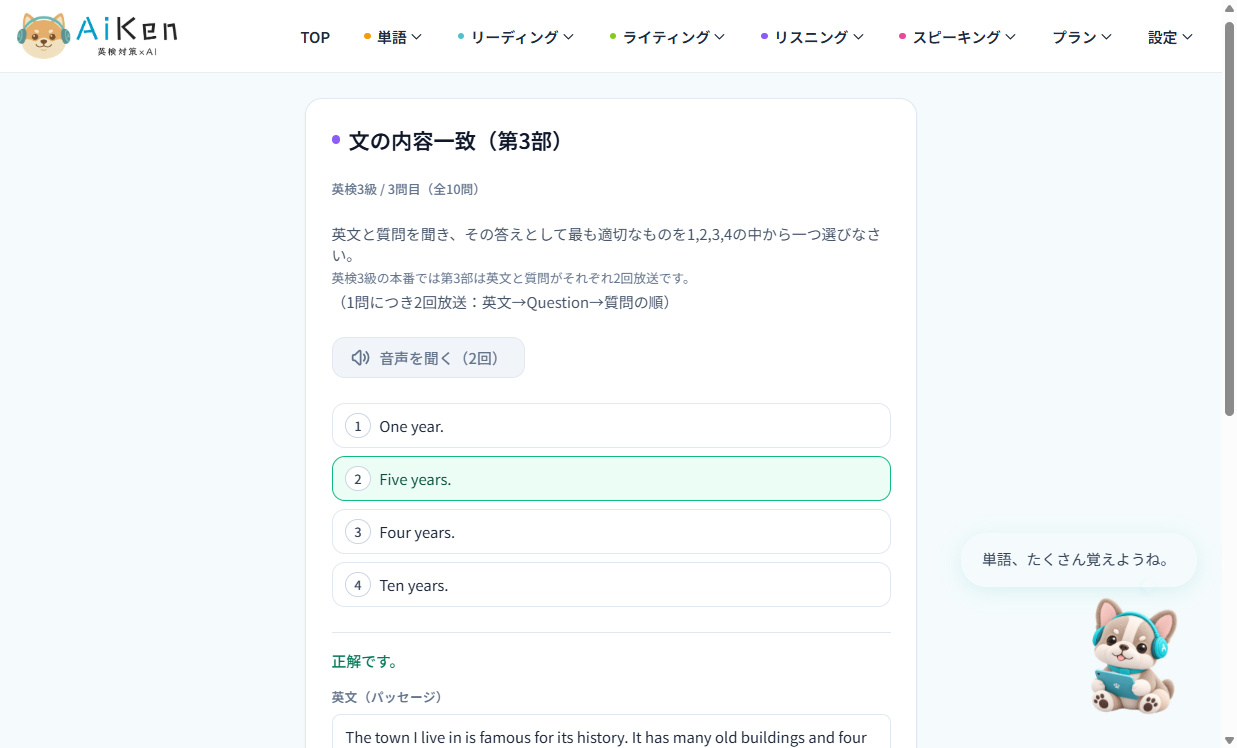The width and height of the screenshot is (1237, 748).
Task: Expand the ライティング dropdown menu
Action: tap(667, 37)
